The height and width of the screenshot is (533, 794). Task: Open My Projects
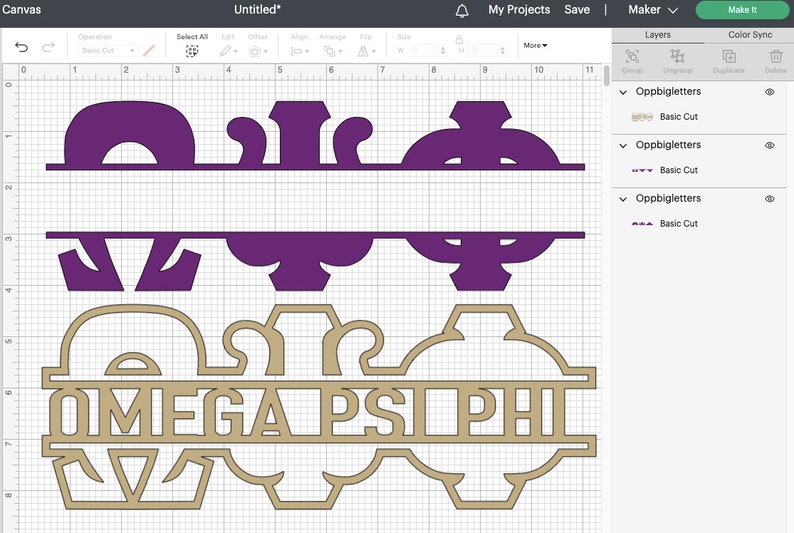point(519,10)
